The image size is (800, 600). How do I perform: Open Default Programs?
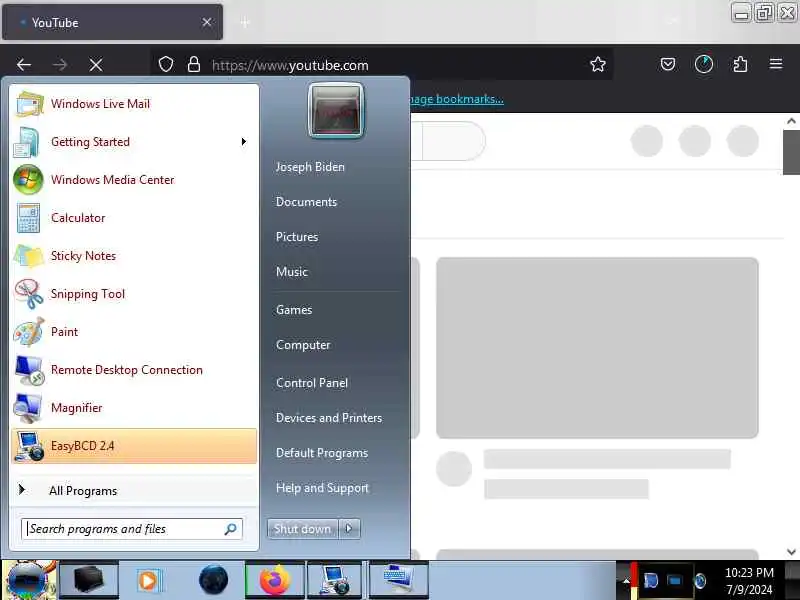pyautogui.click(x=321, y=453)
